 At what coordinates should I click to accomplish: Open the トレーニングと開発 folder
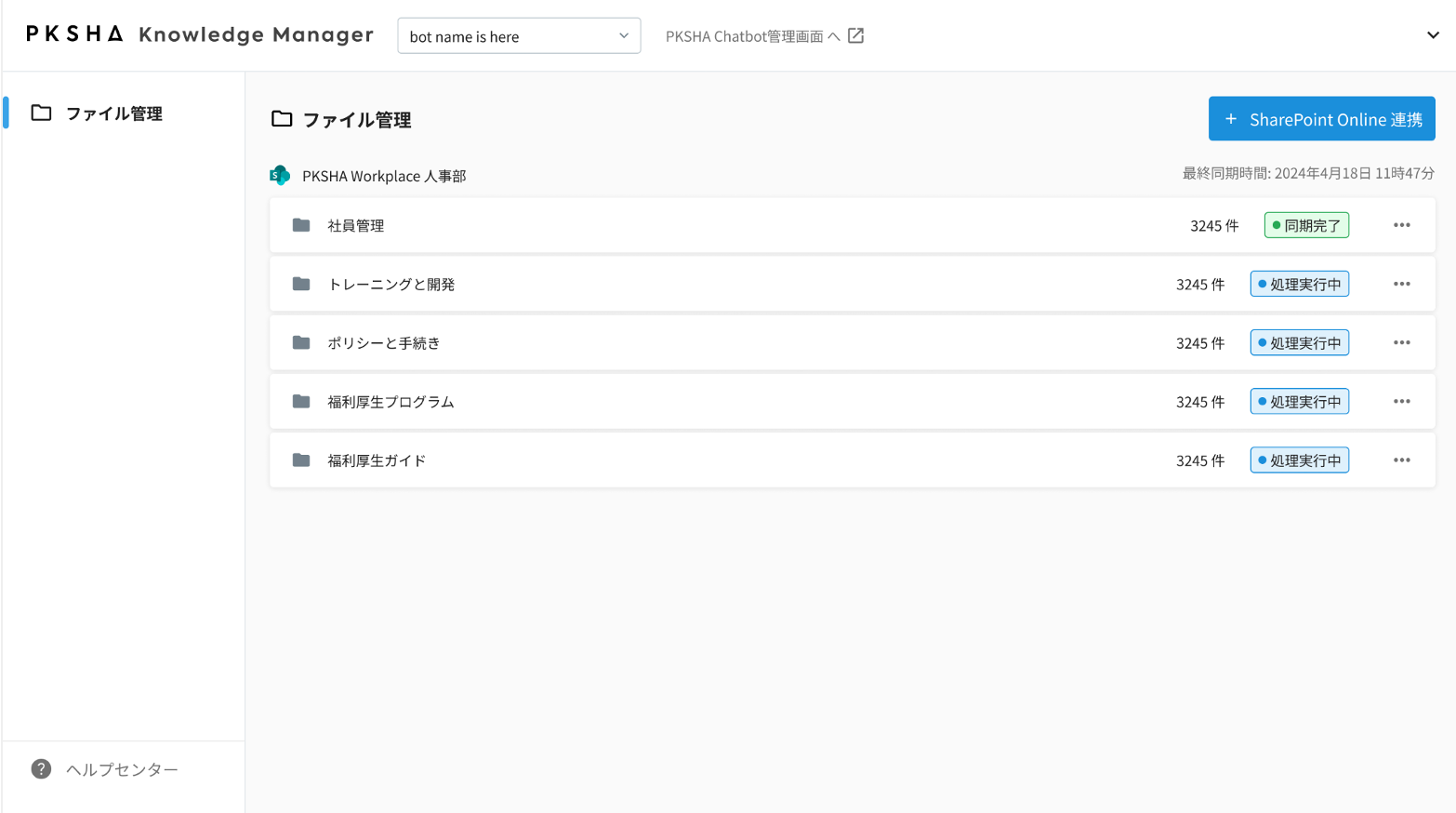tap(852, 284)
